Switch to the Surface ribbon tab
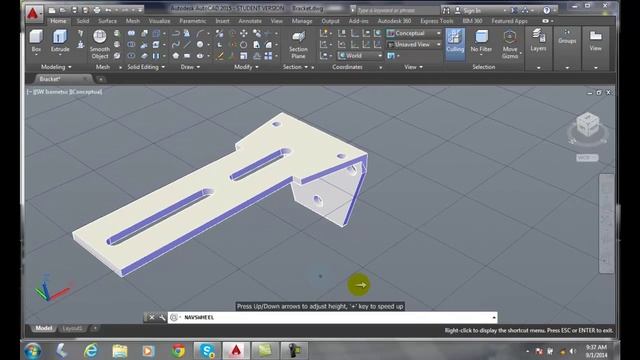The height and width of the screenshot is (360, 640). (x=107, y=21)
